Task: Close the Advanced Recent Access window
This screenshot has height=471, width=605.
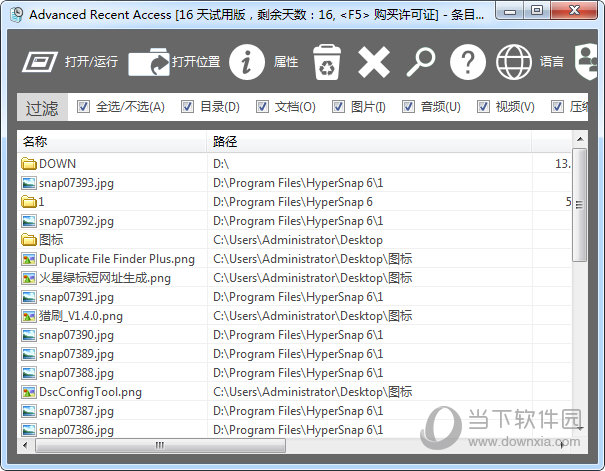Action: point(575,11)
